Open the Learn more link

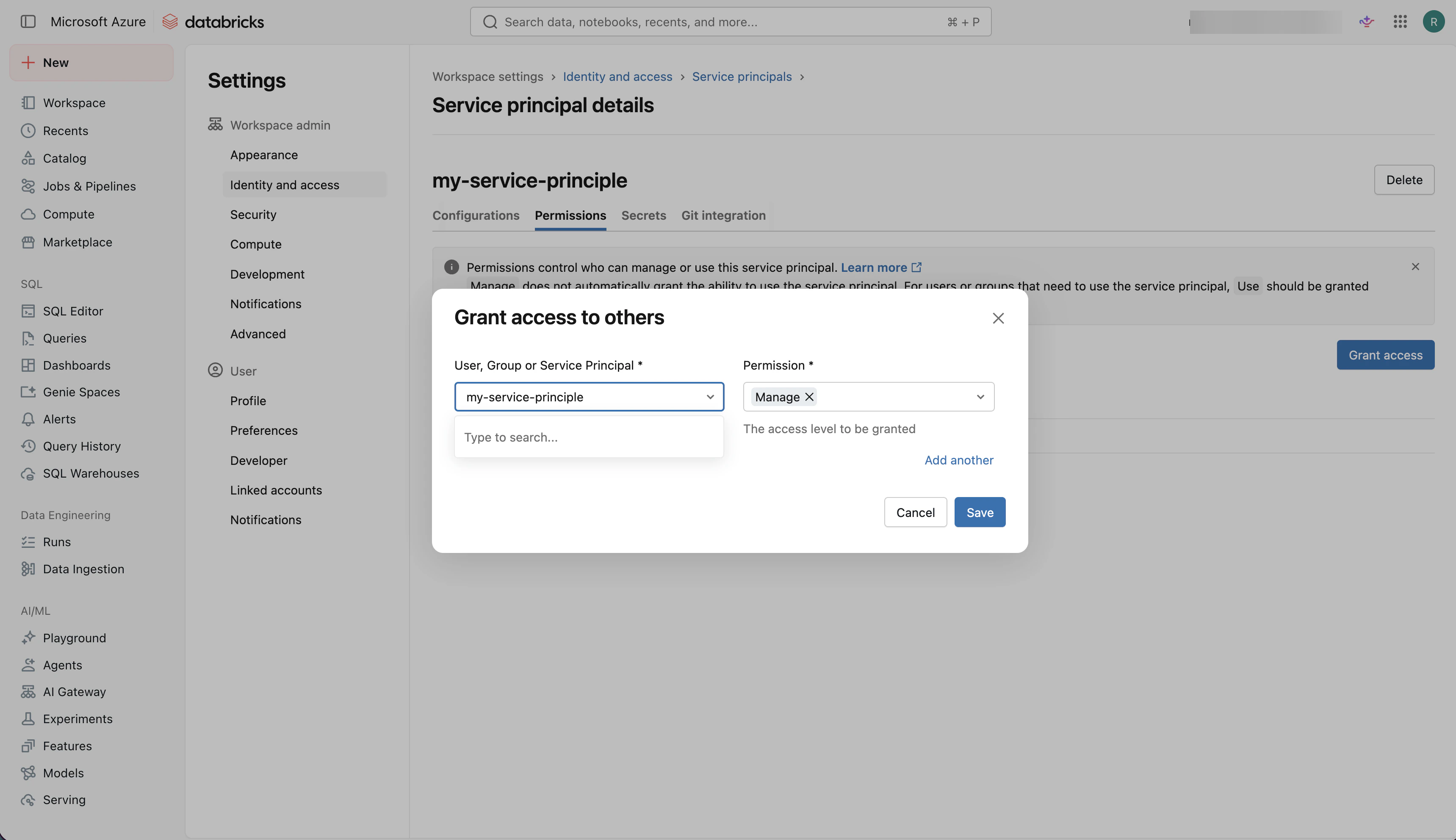click(x=880, y=267)
